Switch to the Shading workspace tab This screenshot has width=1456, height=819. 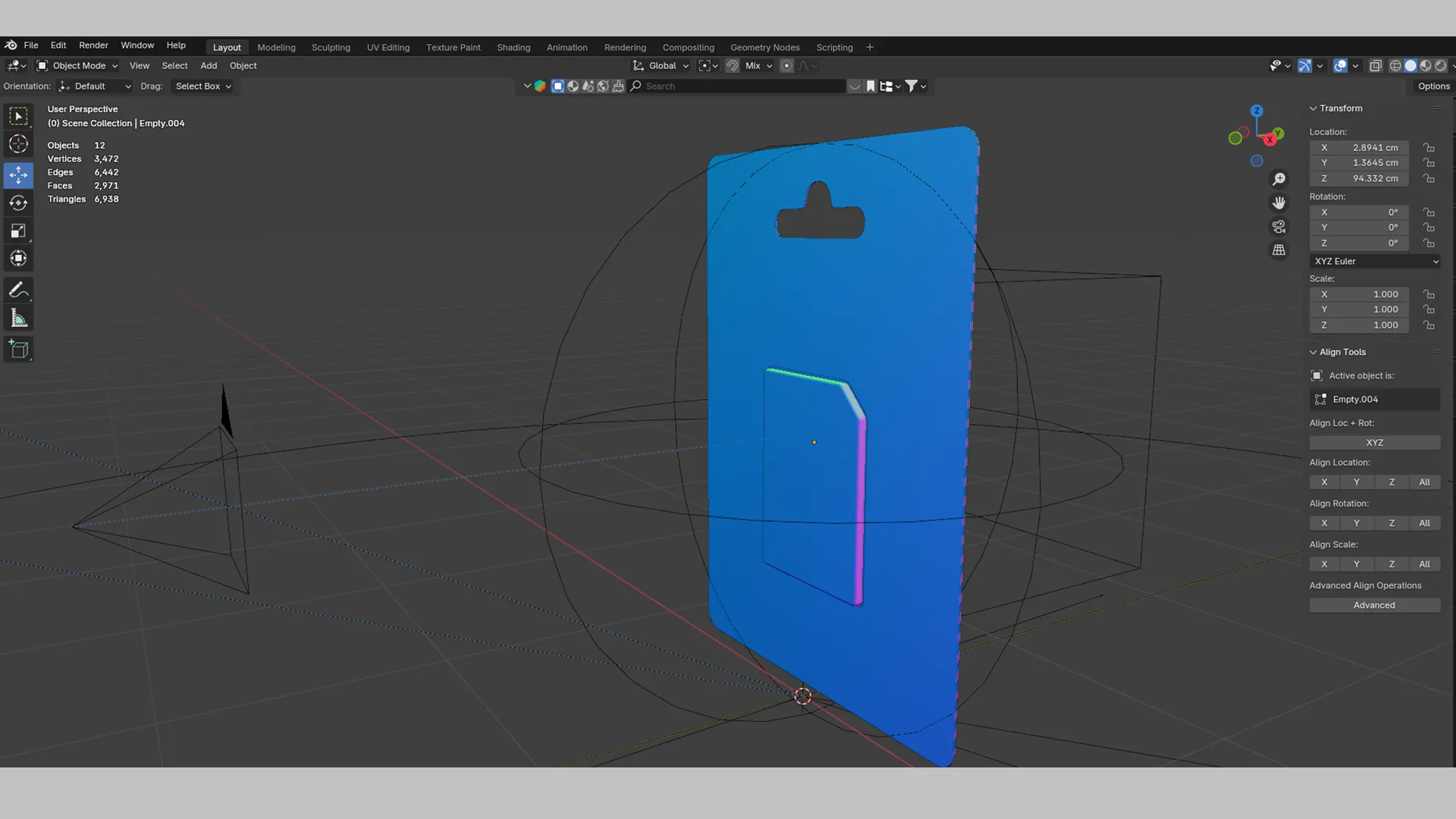(x=513, y=47)
